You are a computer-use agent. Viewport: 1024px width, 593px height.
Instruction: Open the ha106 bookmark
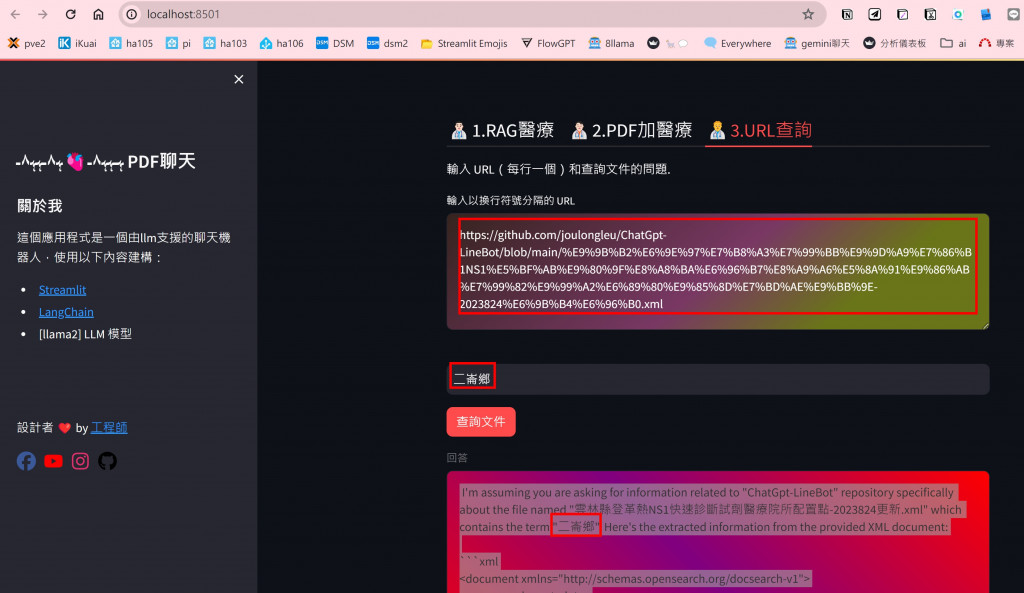coord(281,43)
